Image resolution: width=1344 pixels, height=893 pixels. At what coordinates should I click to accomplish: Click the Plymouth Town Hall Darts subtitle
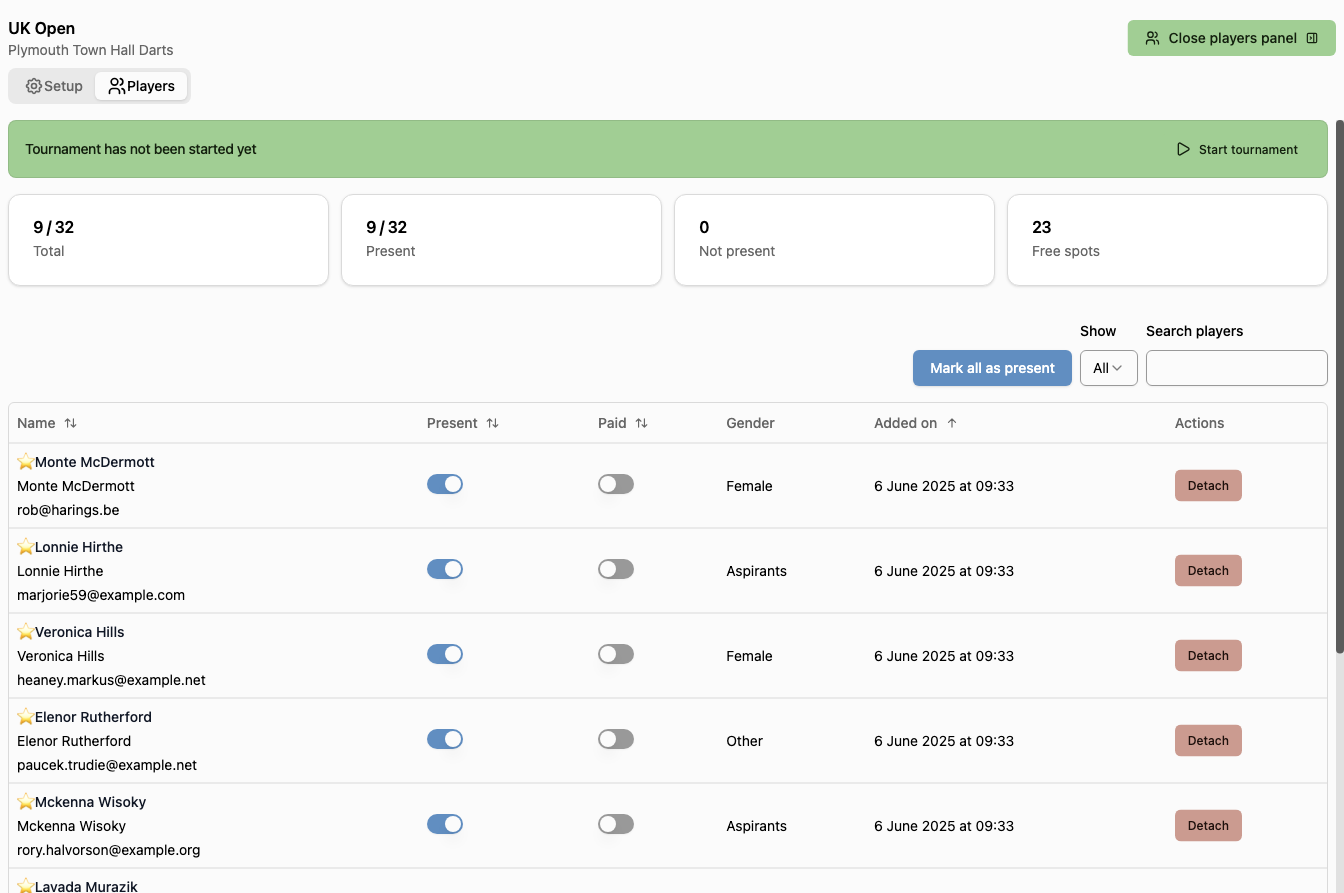click(x=90, y=50)
